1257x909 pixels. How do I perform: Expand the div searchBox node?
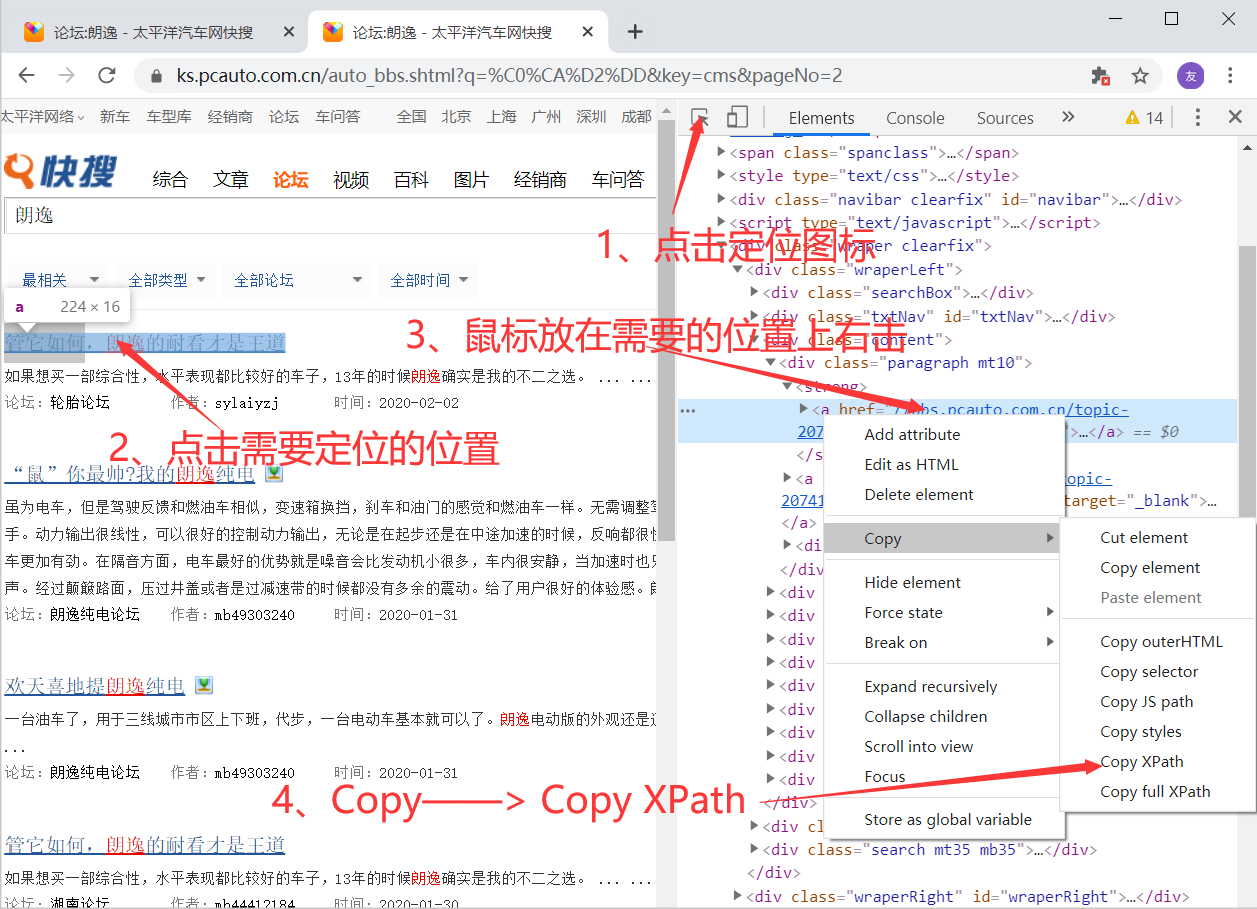point(755,292)
